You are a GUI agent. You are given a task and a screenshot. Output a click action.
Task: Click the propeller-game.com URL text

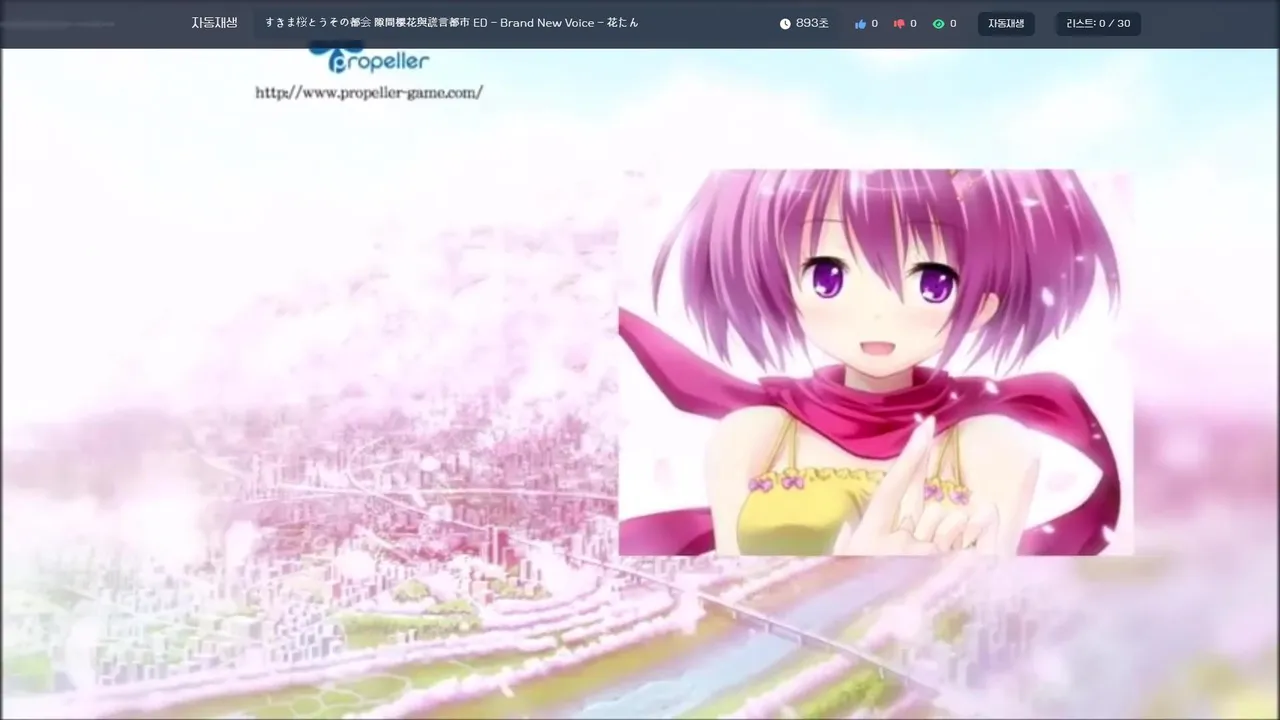click(x=369, y=93)
